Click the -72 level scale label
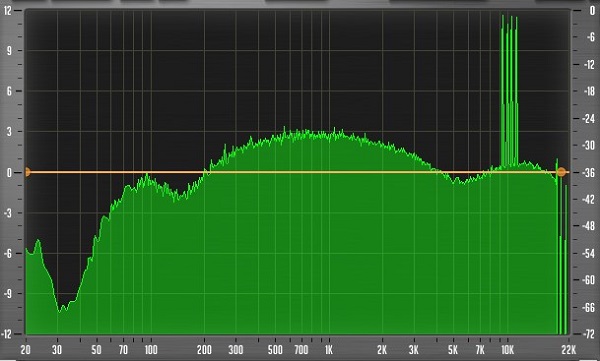 point(589,334)
